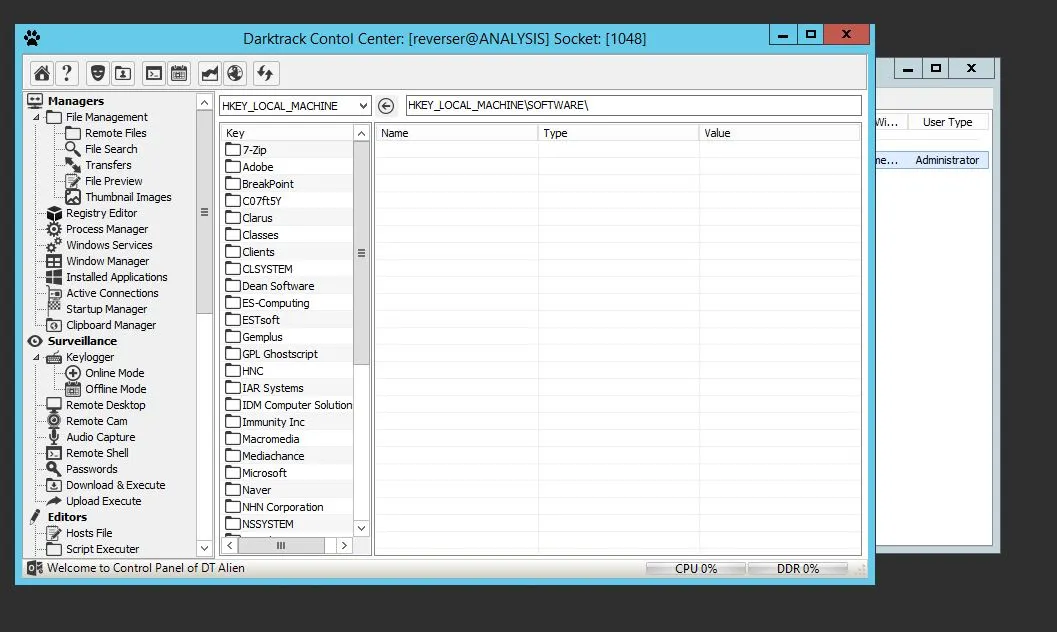Go back using the circled arrow button
Screen dimensions: 1057x632
coord(386,106)
